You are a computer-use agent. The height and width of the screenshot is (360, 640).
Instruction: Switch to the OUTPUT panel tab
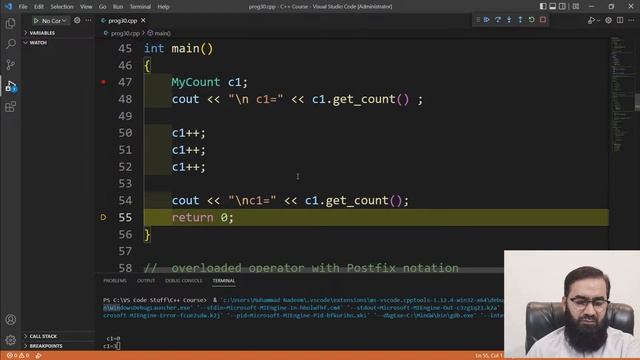146,281
